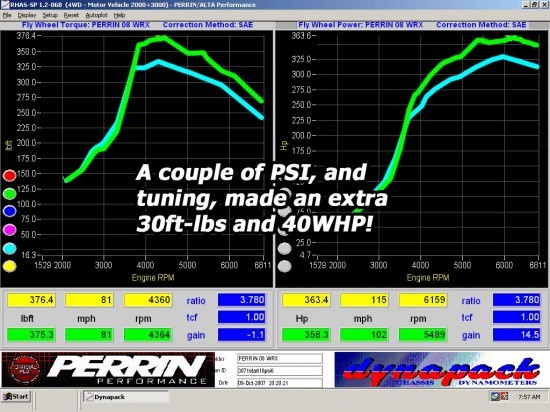Click the Fly Wheel Torque graph title

(x=86, y=25)
